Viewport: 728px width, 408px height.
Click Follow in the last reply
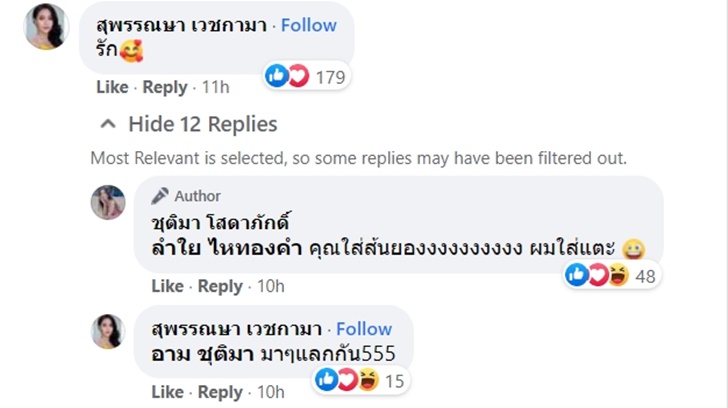click(x=364, y=329)
